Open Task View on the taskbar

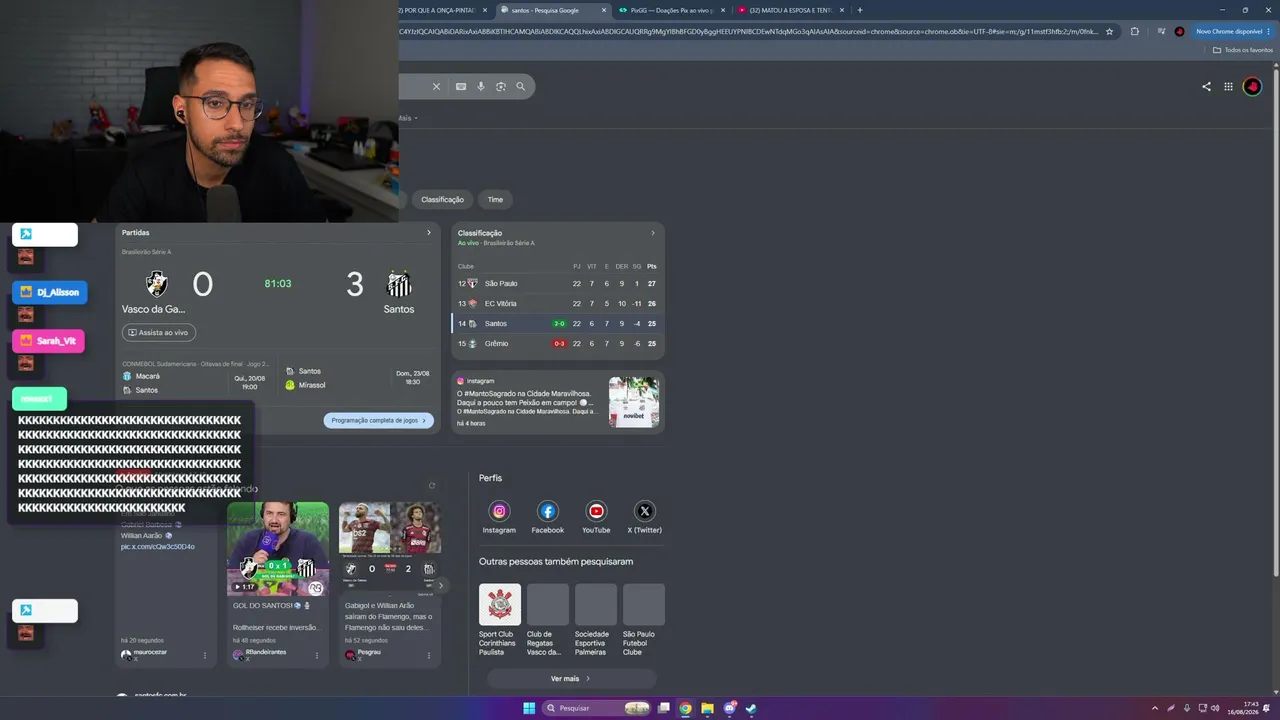coord(663,708)
